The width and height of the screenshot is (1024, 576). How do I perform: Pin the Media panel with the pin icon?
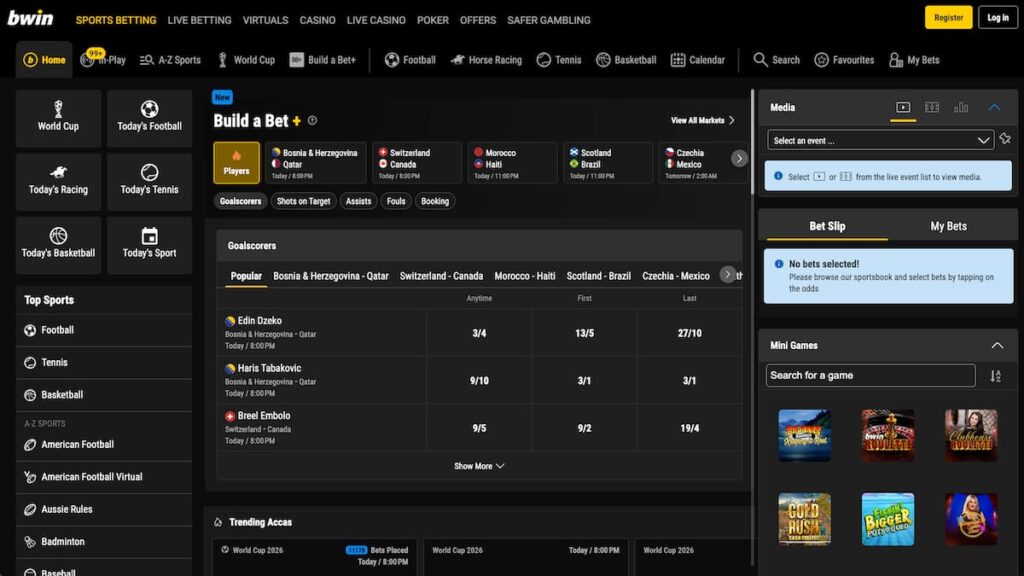pyautogui.click(x=1005, y=138)
